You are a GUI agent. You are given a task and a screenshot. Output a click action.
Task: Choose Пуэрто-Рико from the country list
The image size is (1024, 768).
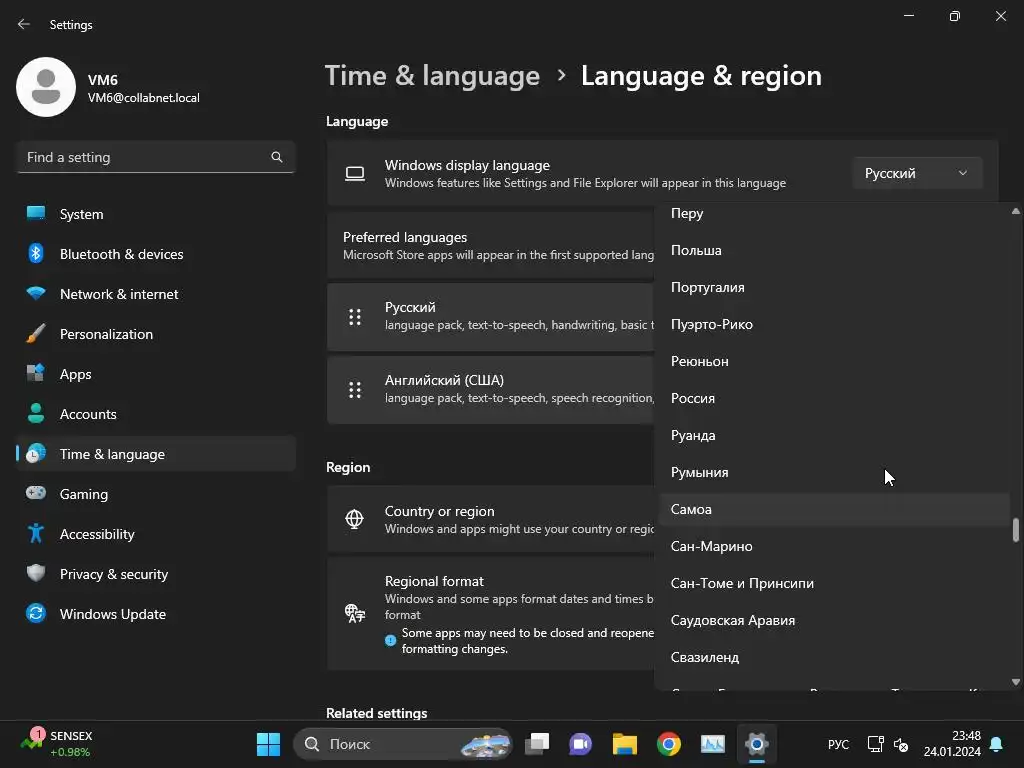click(x=833, y=325)
